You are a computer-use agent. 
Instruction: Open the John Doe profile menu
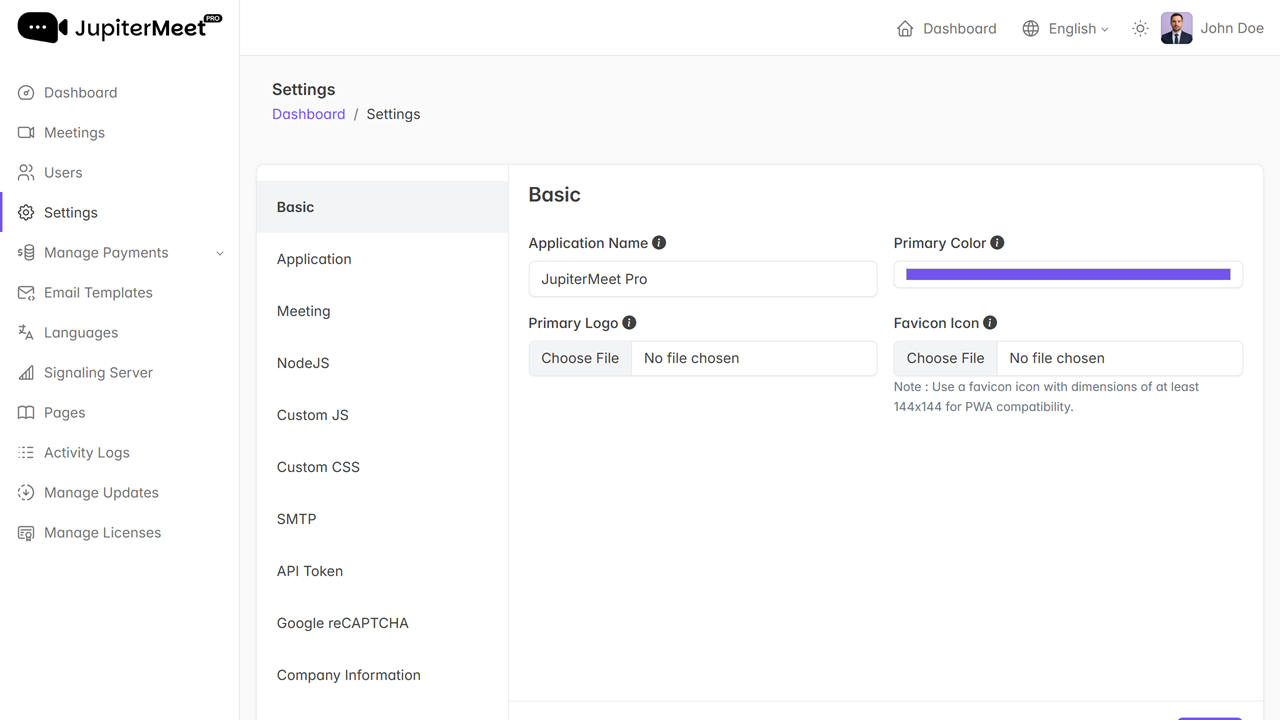(x=1212, y=29)
